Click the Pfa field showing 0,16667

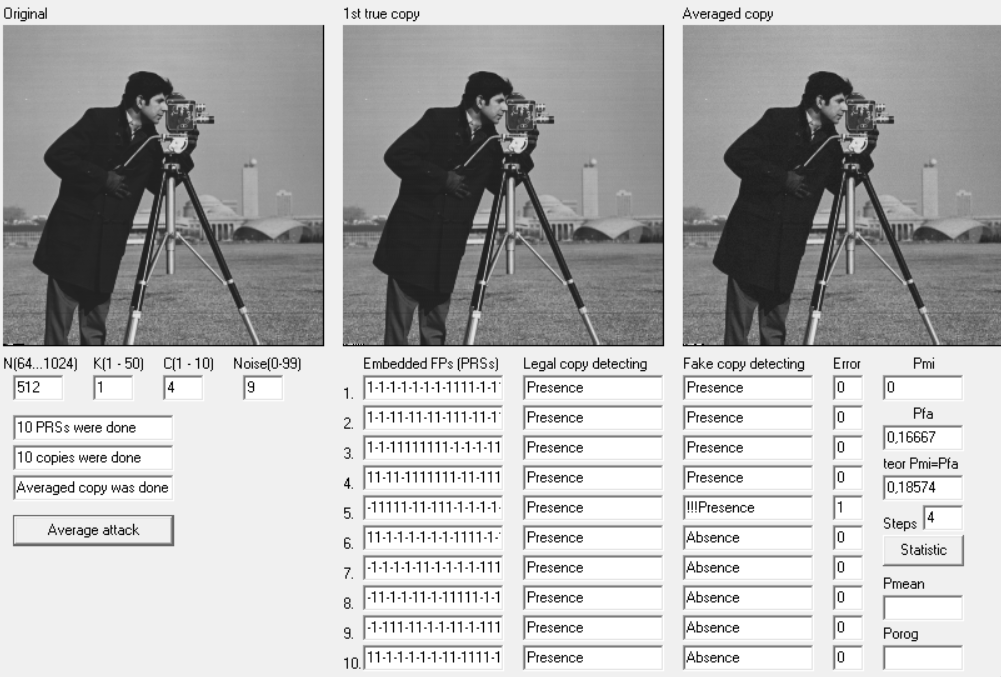(923, 437)
